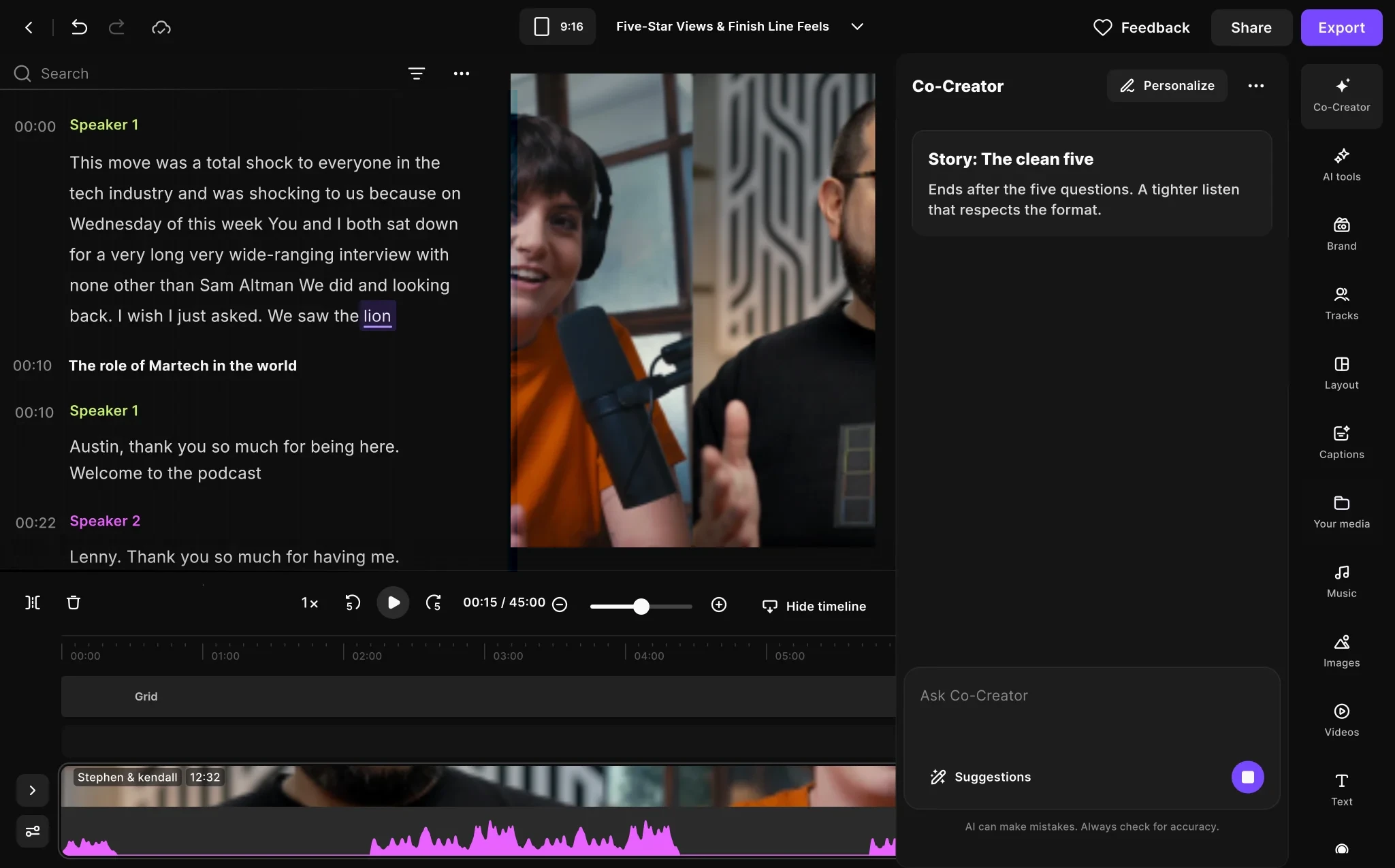Click Personalize in Co-Creator
1395x868 pixels.
[x=1167, y=86]
